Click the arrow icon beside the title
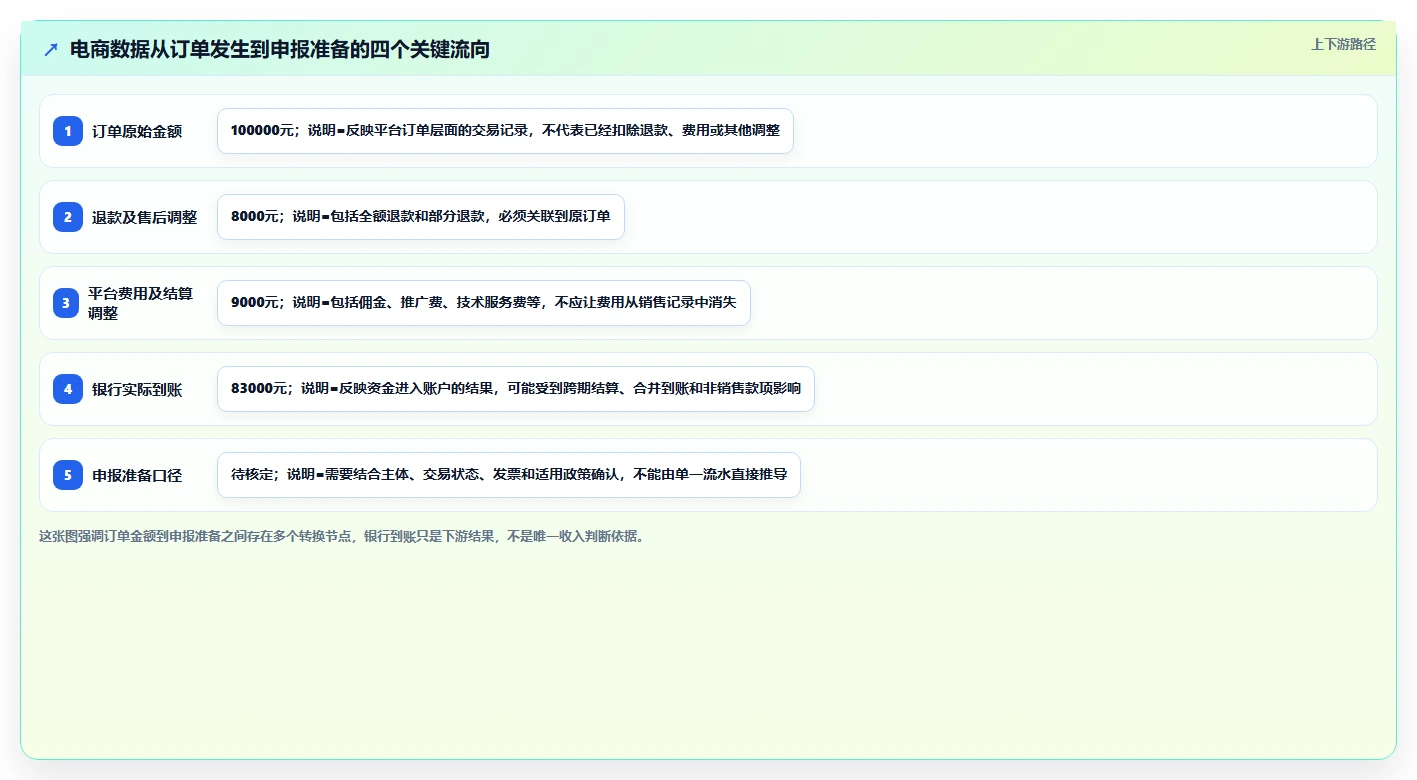The image size is (1417, 780). click(x=51, y=49)
